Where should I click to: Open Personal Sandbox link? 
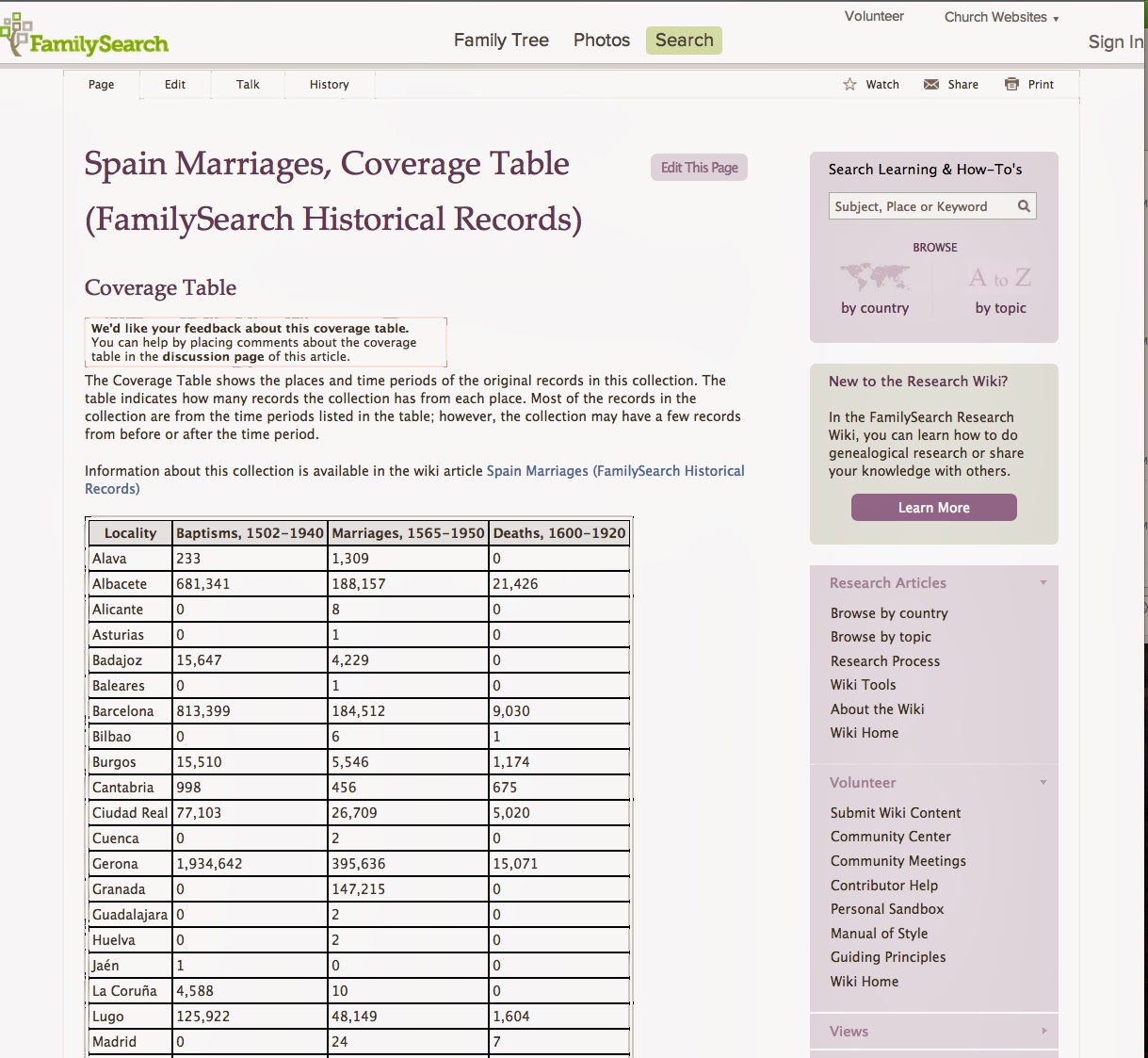pyautogui.click(x=887, y=909)
